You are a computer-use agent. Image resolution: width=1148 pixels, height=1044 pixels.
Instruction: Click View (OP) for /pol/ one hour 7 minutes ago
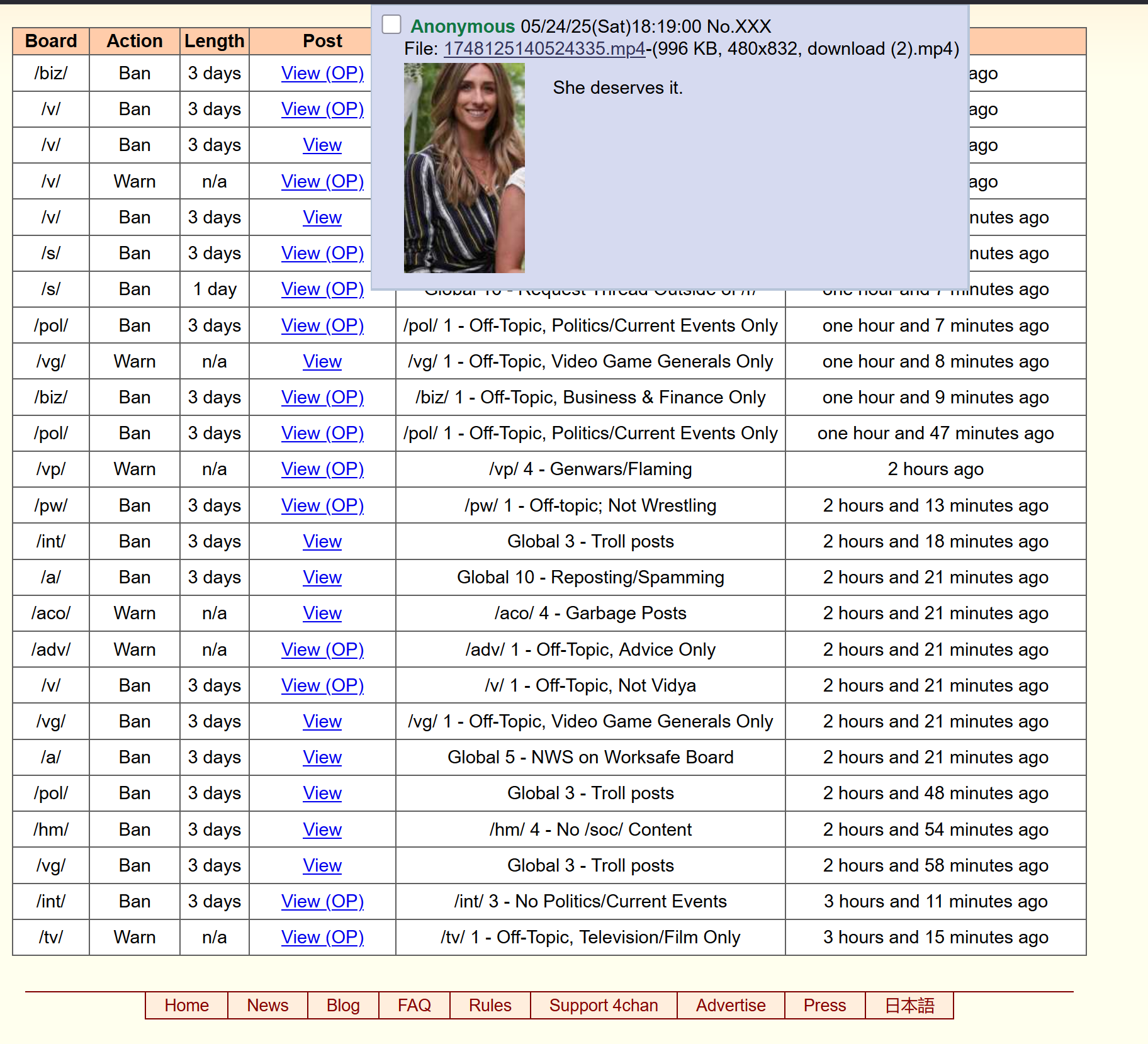[x=322, y=325]
